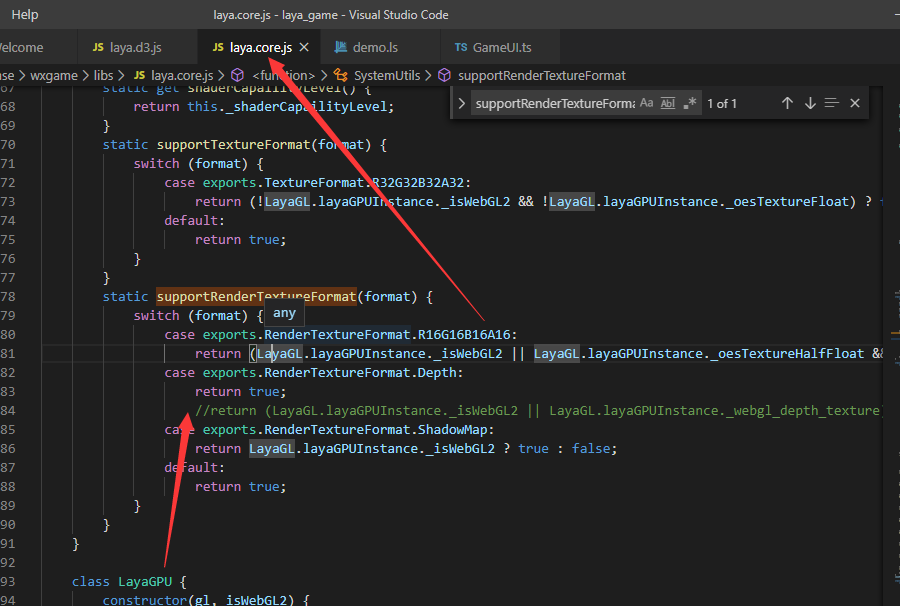
Task: Click the <function> breadcrumb symbol
Action: tap(283, 75)
